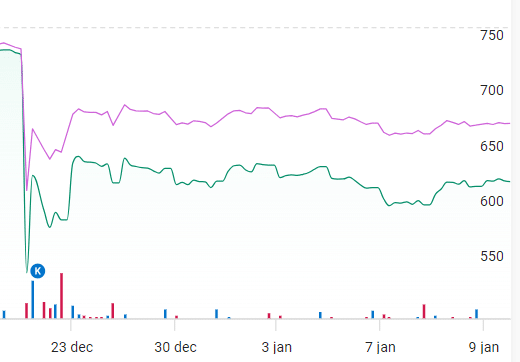Click the tick mark above 7 jan
Image resolution: width=520 pixels, height=362 pixels.
click(x=380, y=325)
